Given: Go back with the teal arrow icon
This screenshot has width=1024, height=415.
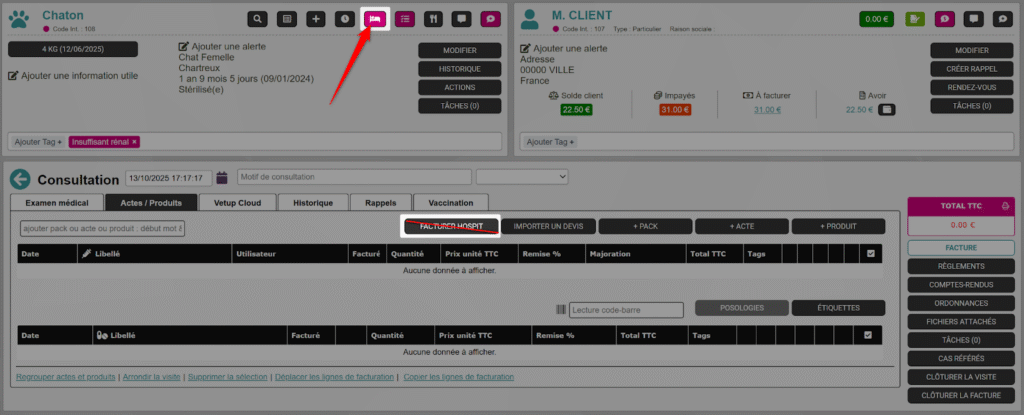Looking at the screenshot, I should point(21,179).
